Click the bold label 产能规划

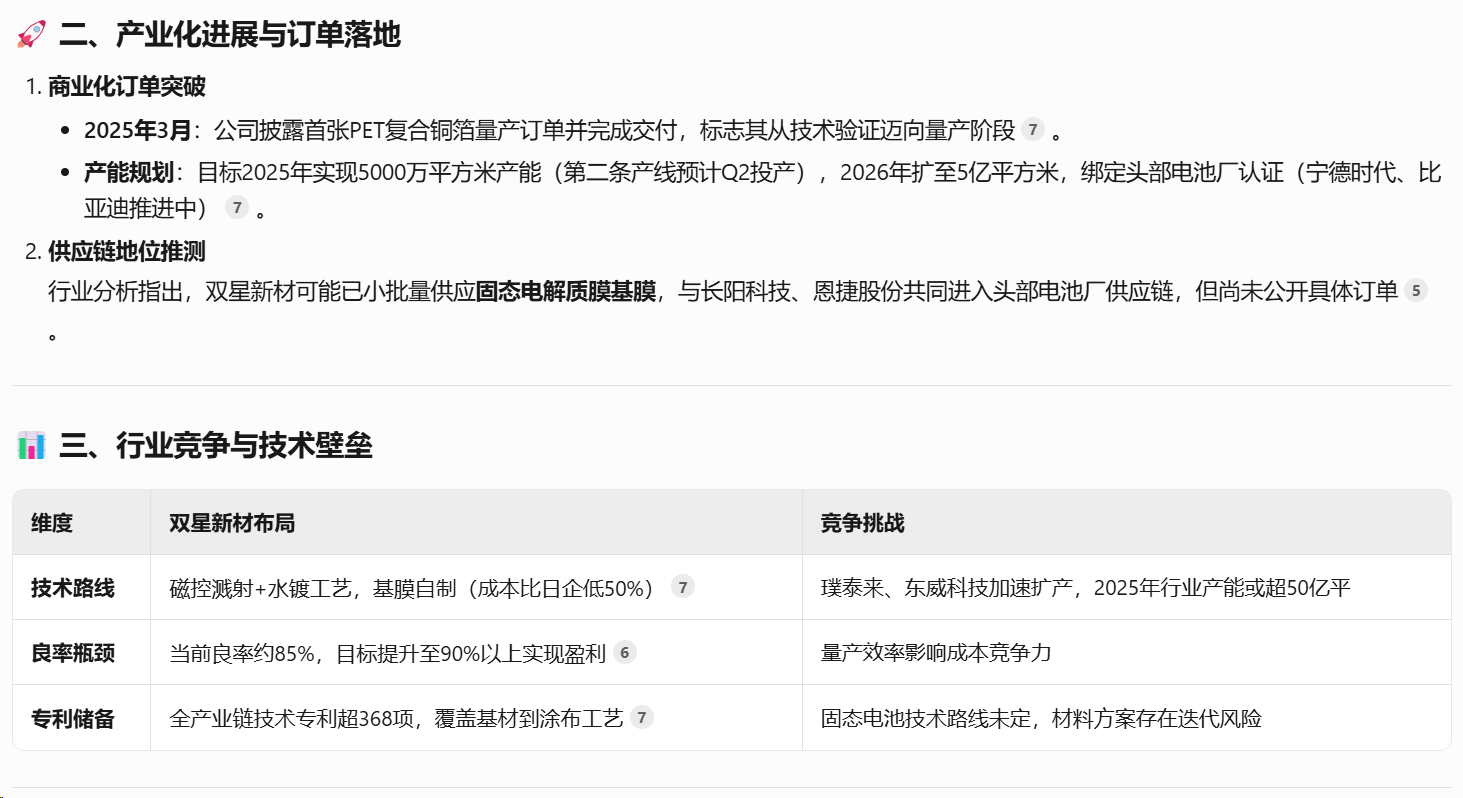[129, 172]
